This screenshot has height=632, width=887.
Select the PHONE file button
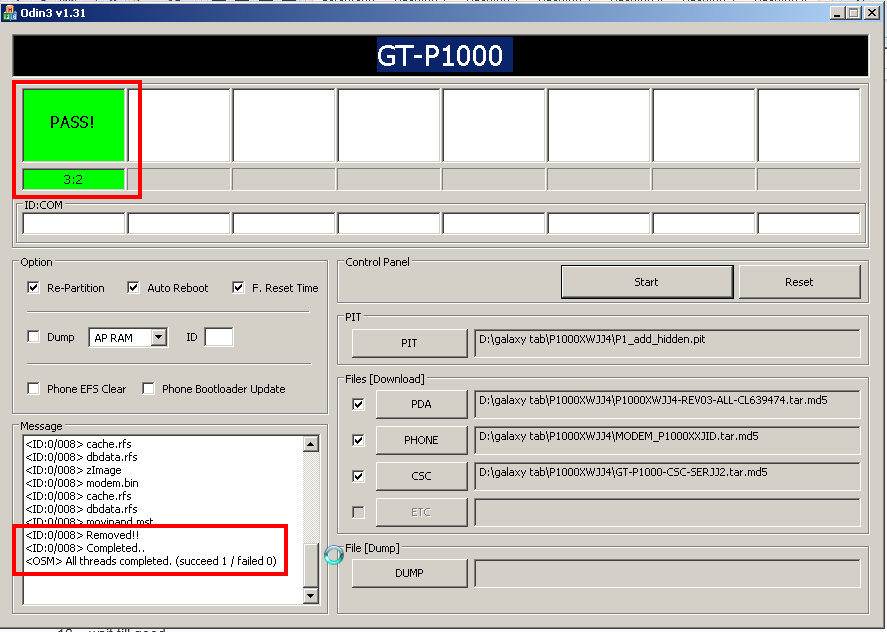click(x=421, y=440)
